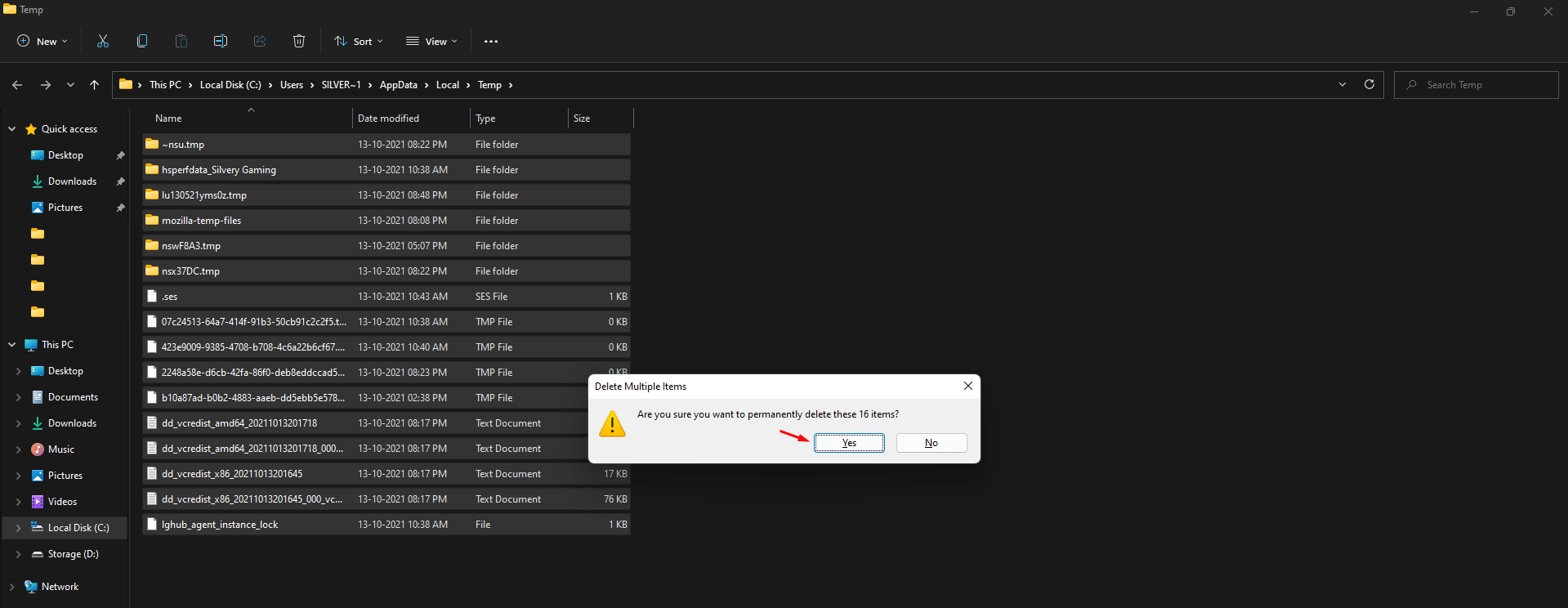Click the Search Temp input field

(x=1476, y=85)
